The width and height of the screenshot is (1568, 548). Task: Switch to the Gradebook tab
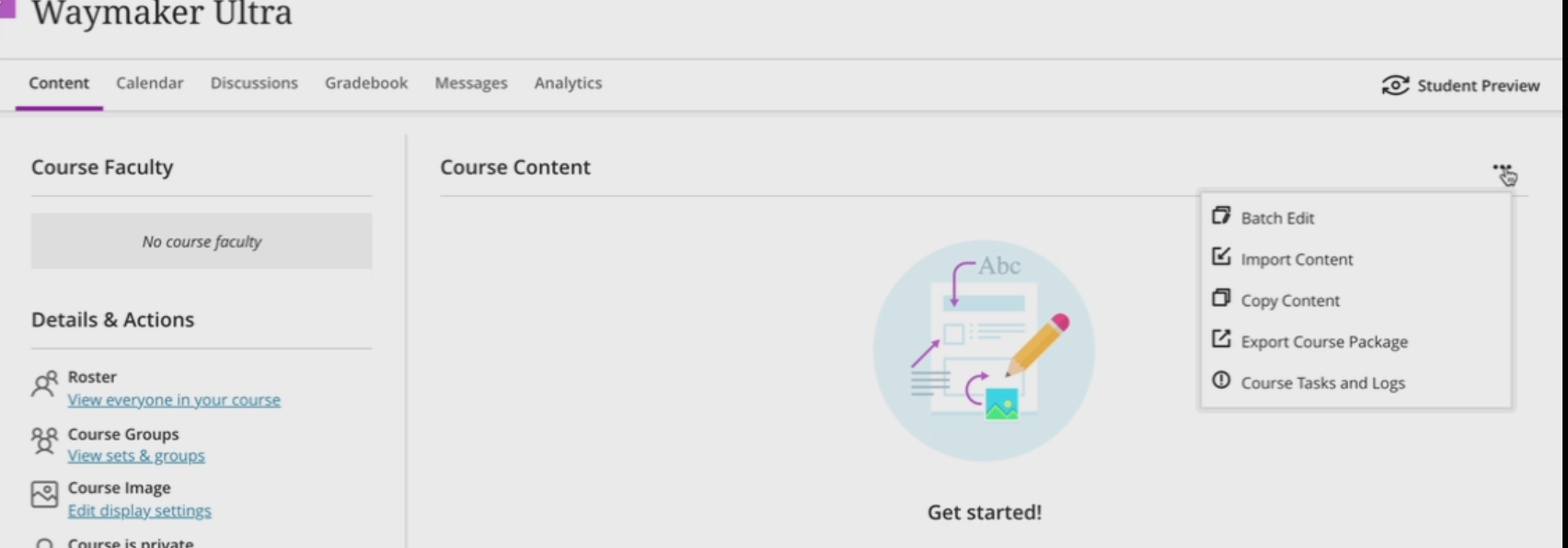pos(365,83)
